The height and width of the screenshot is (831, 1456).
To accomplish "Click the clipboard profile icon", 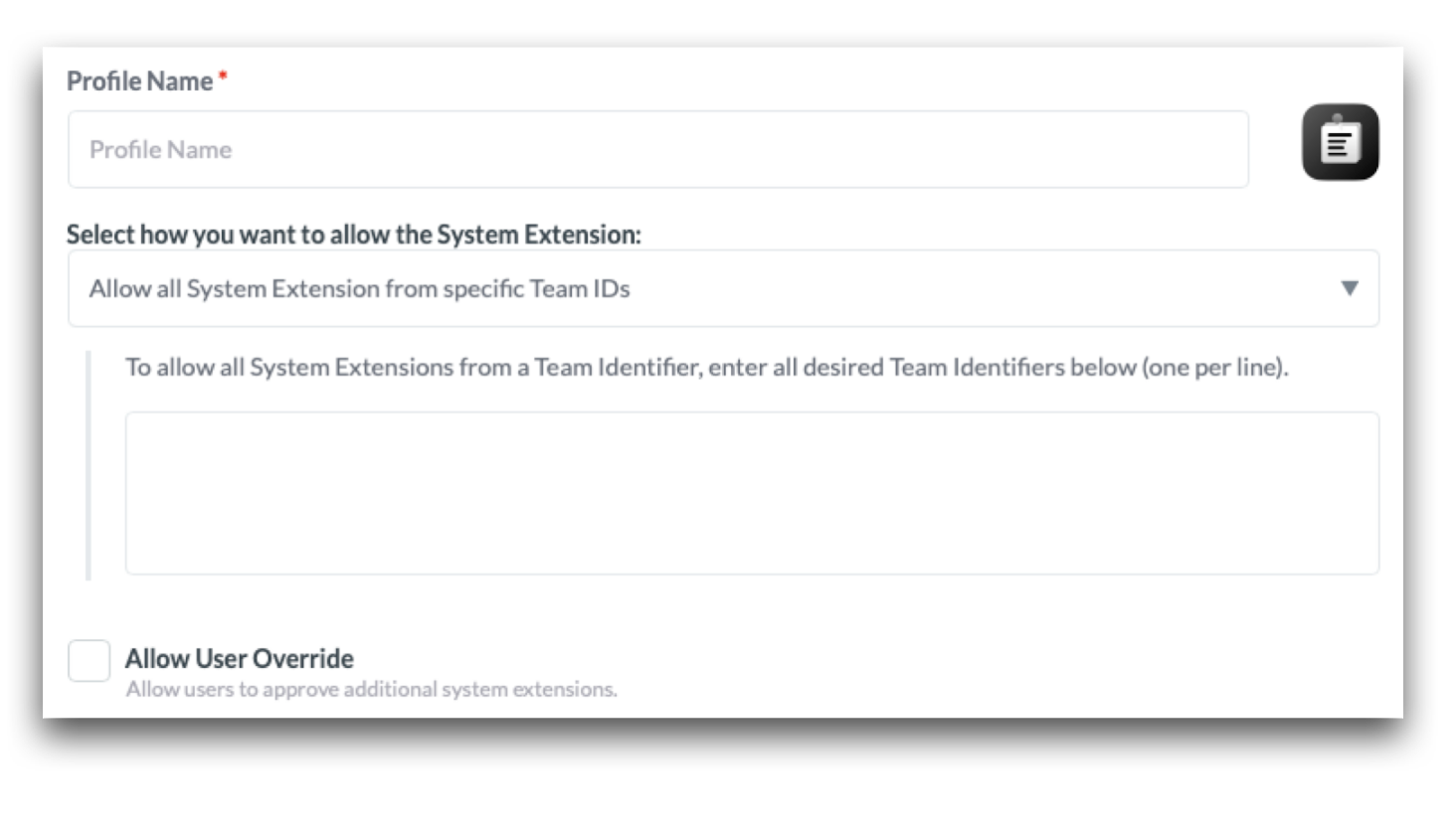I will pyautogui.click(x=1340, y=142).
